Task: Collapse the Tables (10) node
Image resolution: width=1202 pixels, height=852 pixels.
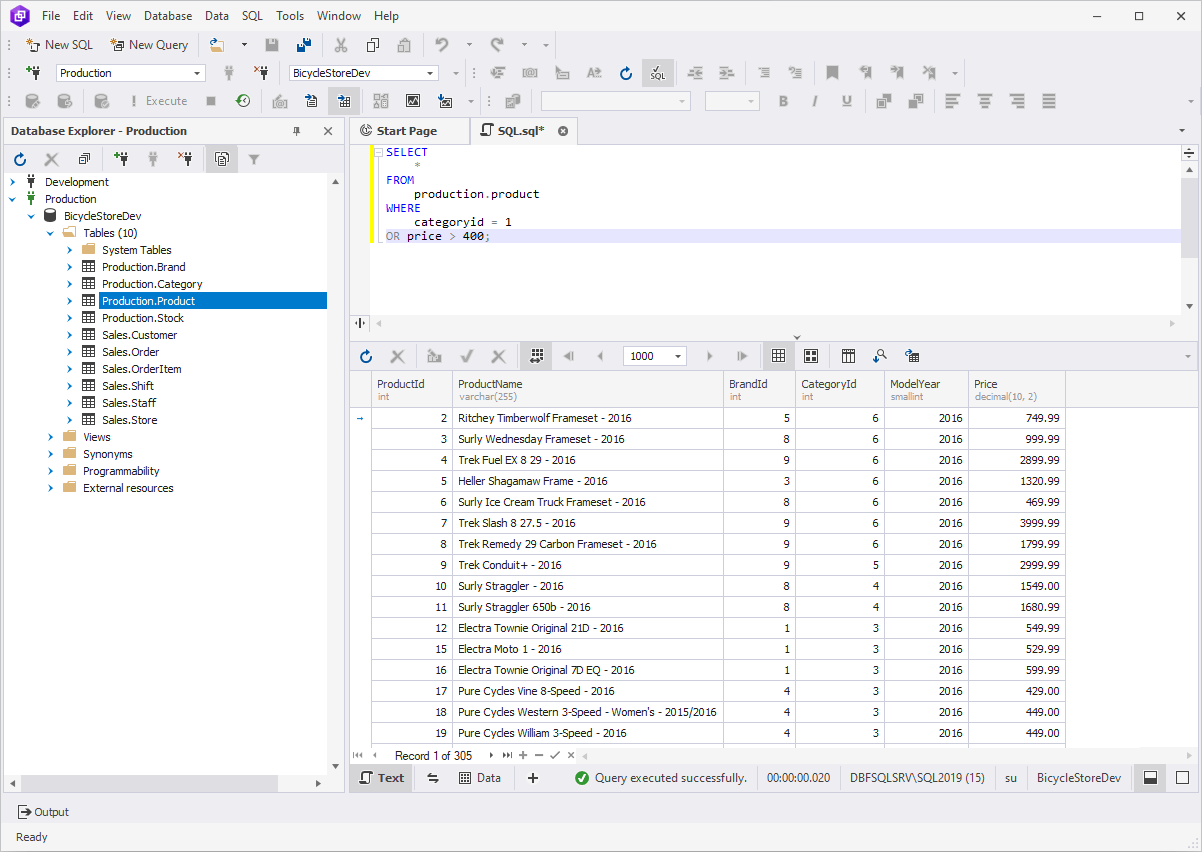Action: pyautogui.click(x=49, y=232)
